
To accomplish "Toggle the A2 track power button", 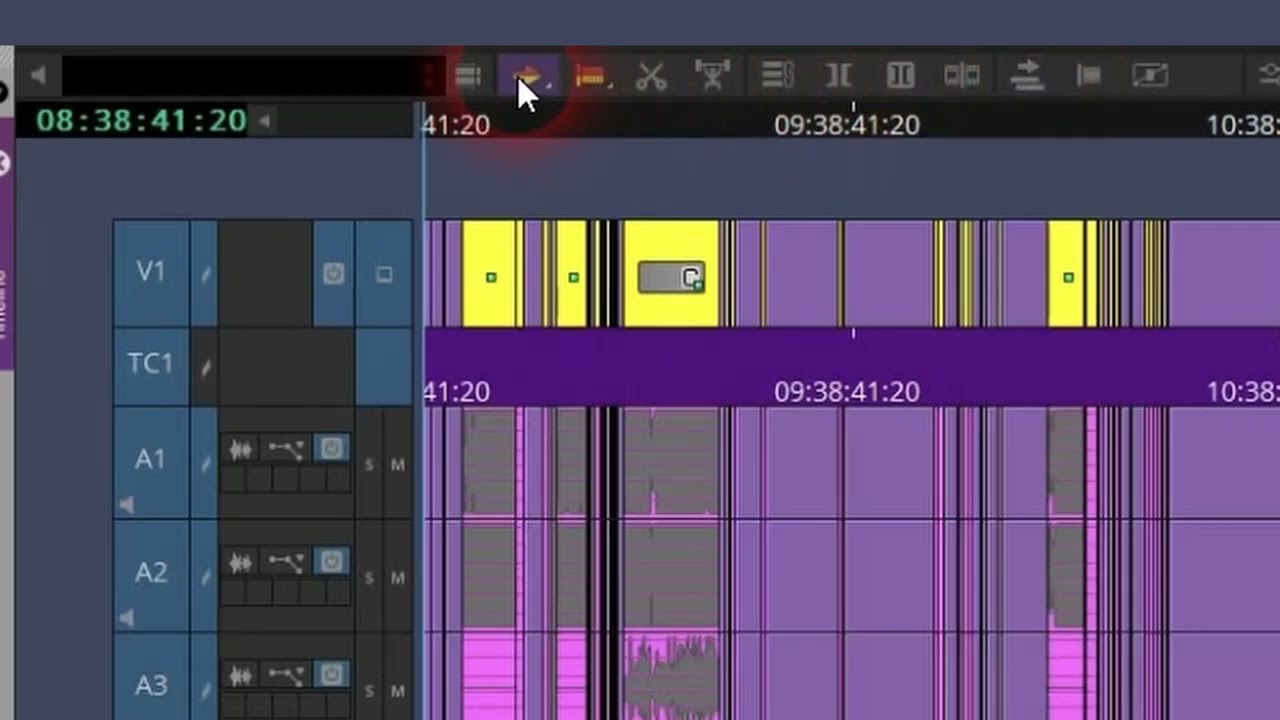I will pos(333,561).
